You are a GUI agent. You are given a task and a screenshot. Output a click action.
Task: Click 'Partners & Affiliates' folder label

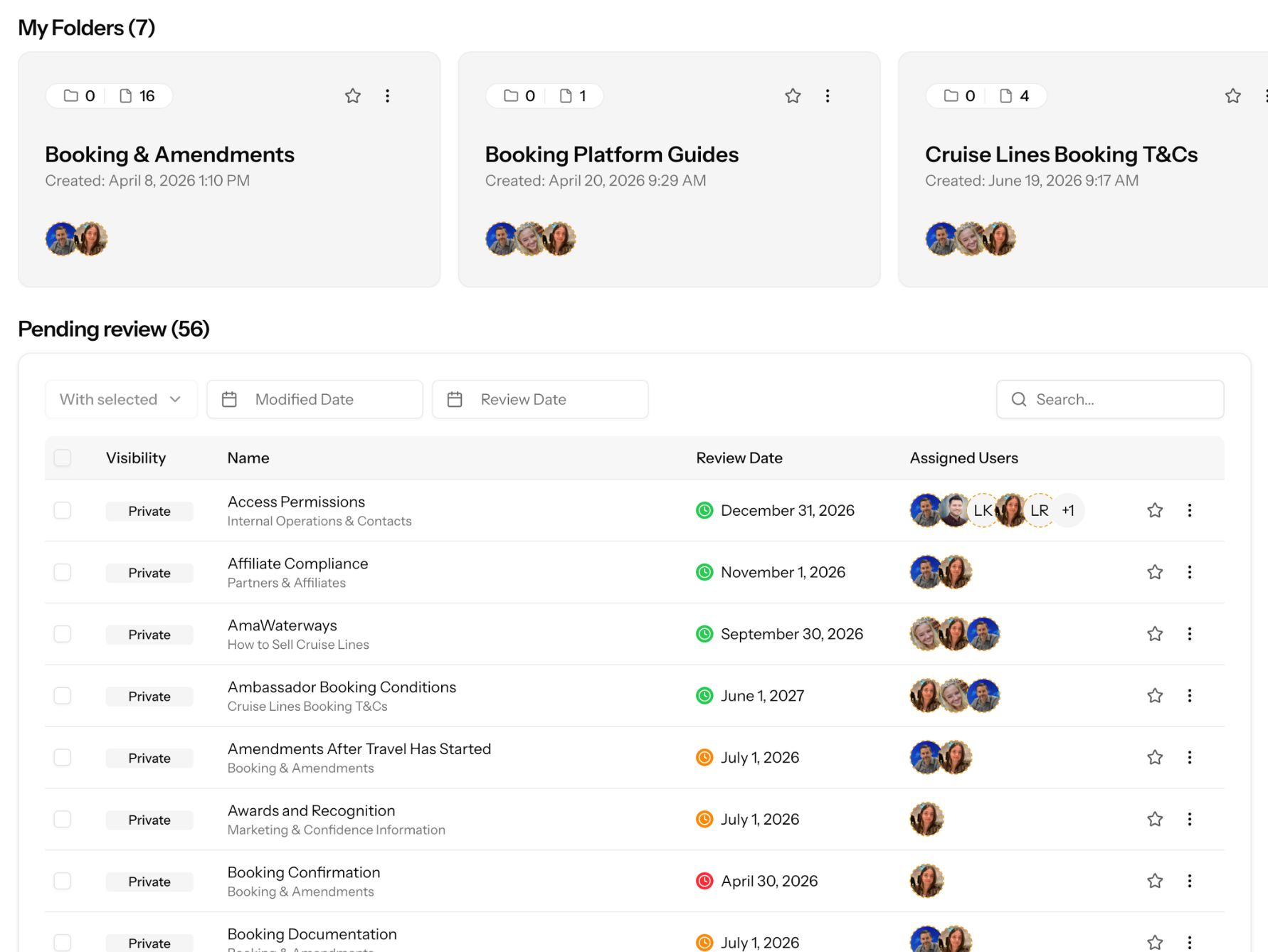(286, 583)
